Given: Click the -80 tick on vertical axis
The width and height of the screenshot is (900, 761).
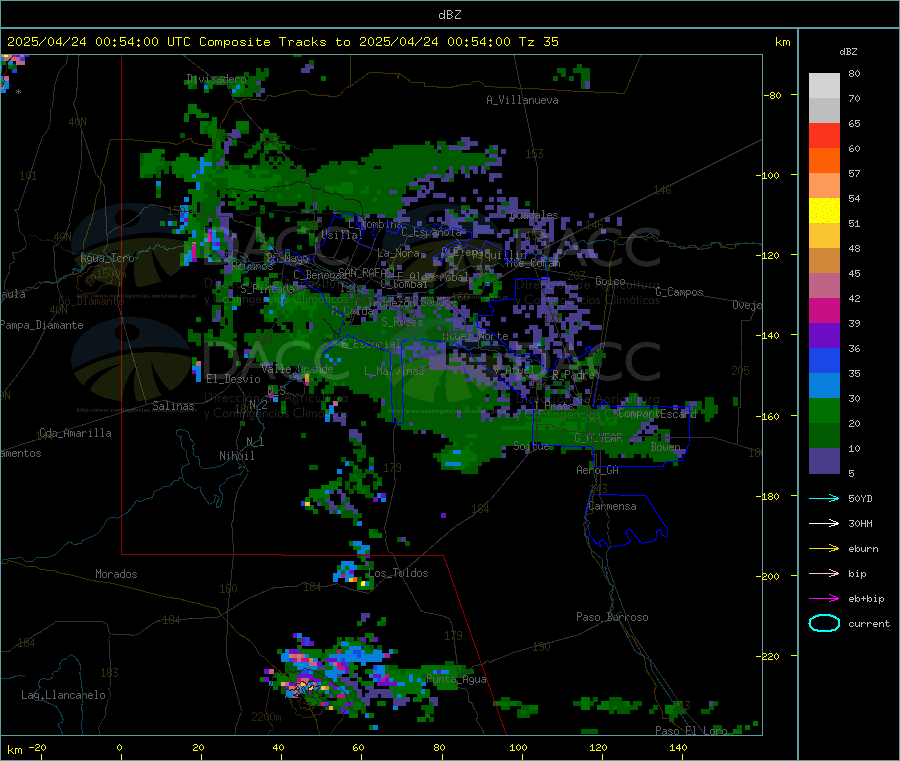Looking at the screenshot, I should [773, 95].
